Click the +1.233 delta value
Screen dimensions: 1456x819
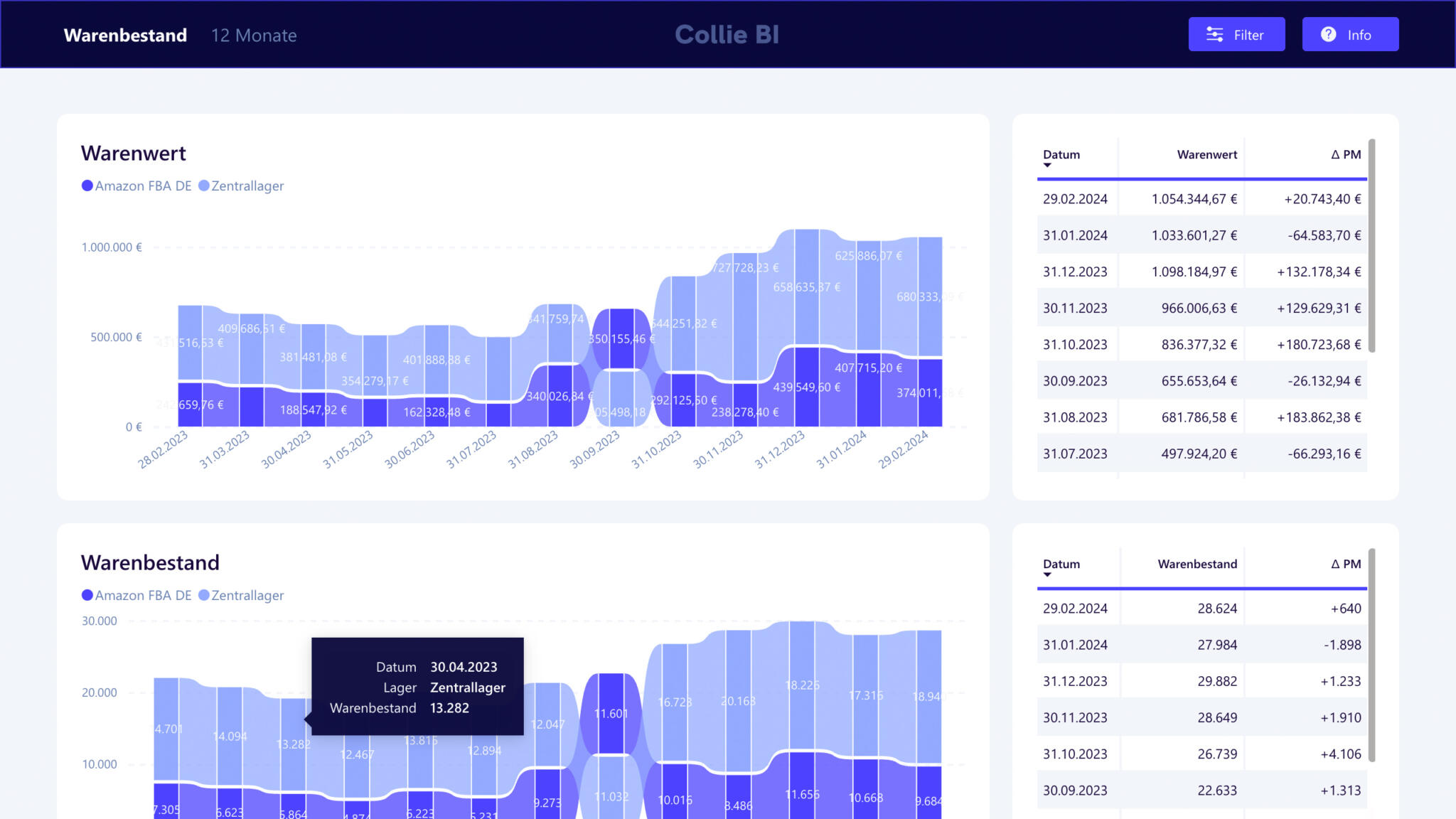(1341, 681)
